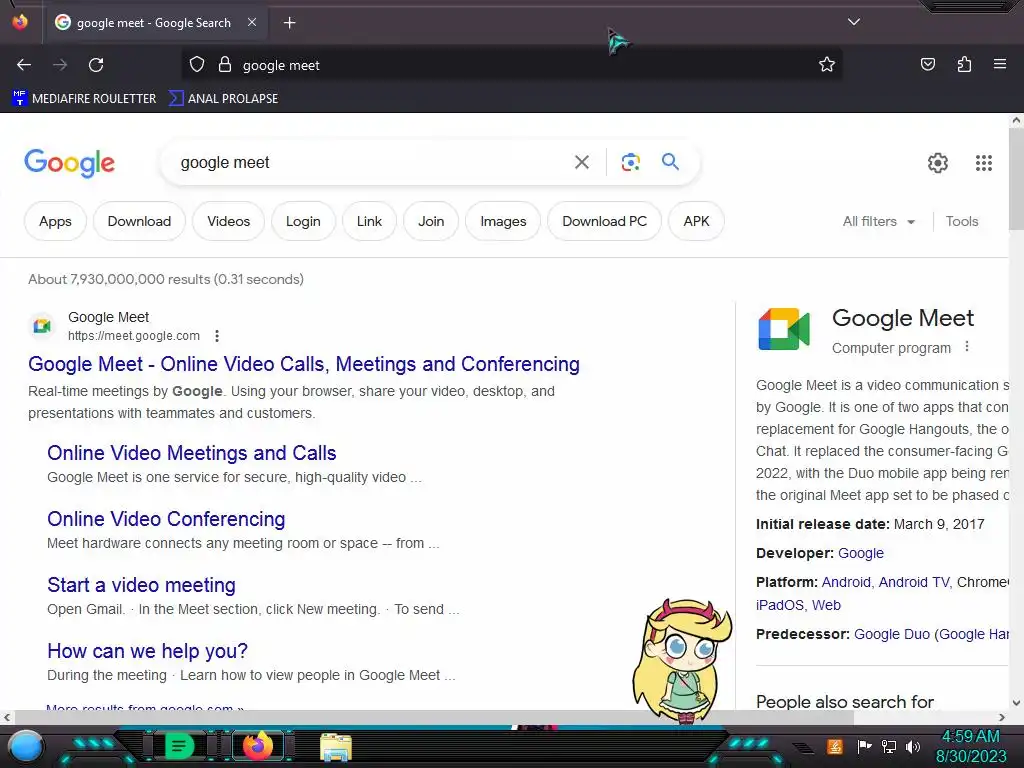Filter results by Download chip
This screenshot has height=768, width=1024.
(139, 221)
